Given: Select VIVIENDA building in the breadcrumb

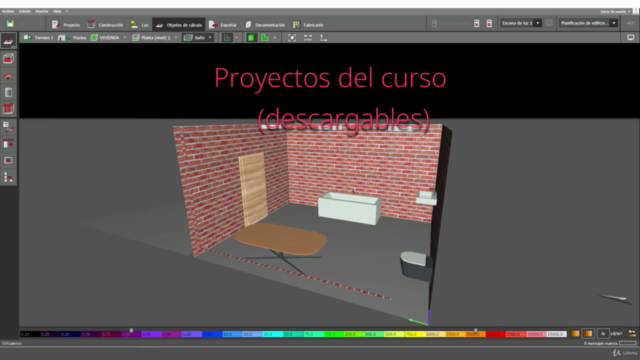Looking at the screenshot, I should 105,38.
